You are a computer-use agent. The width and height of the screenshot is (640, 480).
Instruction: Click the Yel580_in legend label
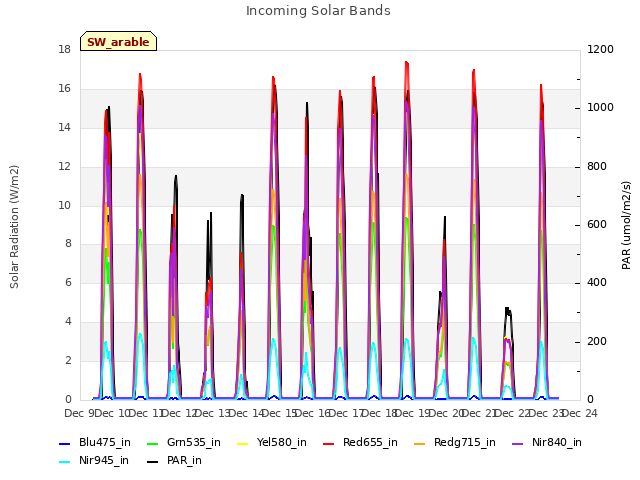click(282, 442)
